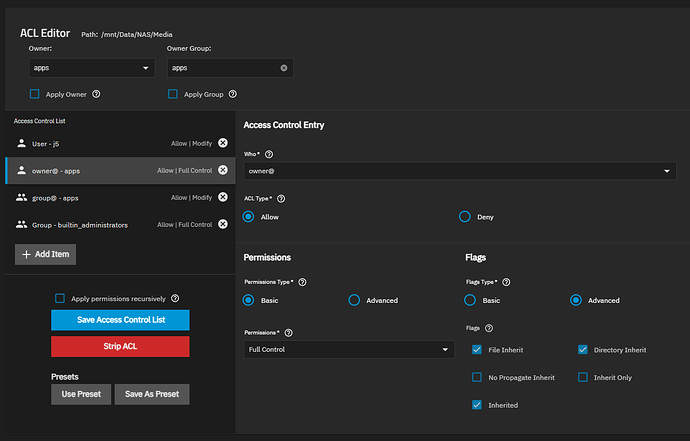Screen dimensions: 690x441
Task: Select the Deny ACL type
Action: click(x=465, y=216)
